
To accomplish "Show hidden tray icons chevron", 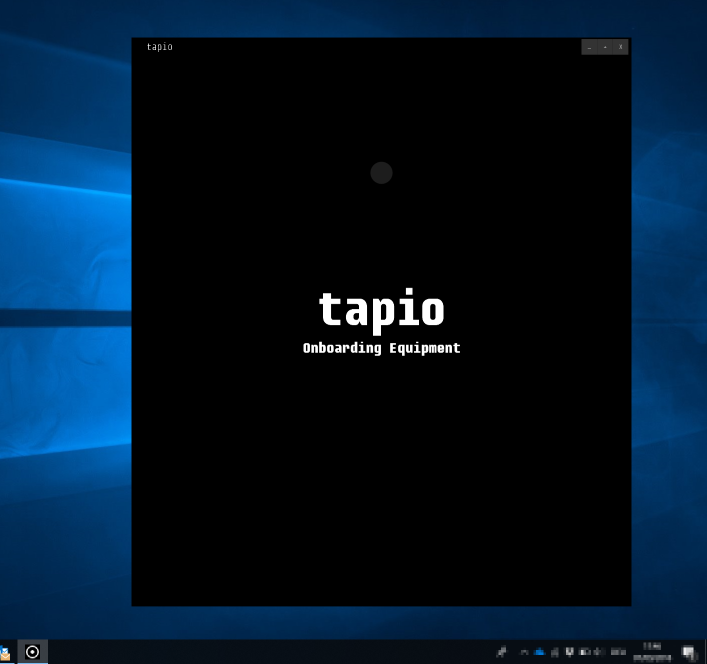I will (524, 652).
